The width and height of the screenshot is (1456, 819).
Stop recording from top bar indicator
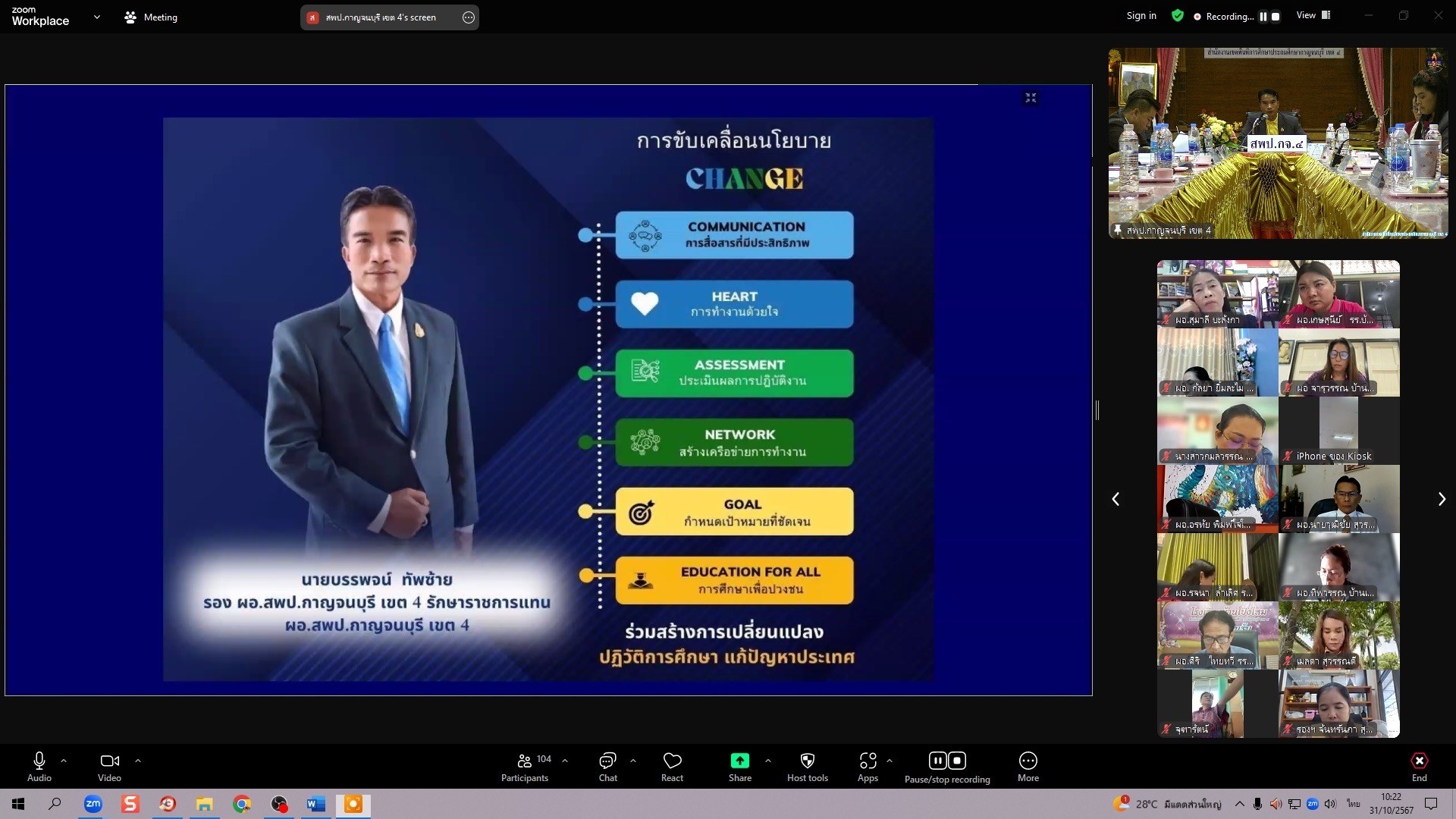(x=1276, y=16)
